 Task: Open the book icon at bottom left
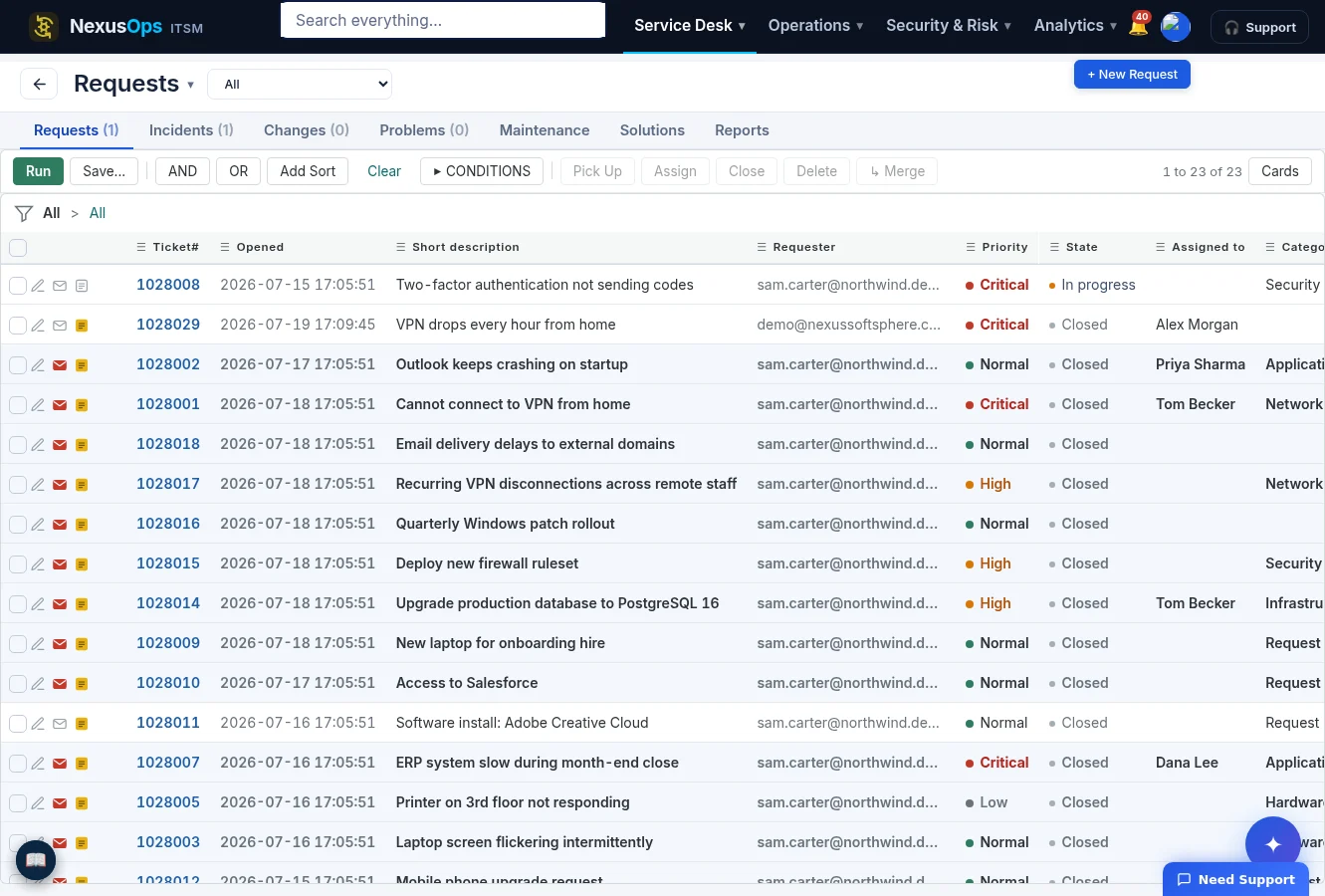36,860
